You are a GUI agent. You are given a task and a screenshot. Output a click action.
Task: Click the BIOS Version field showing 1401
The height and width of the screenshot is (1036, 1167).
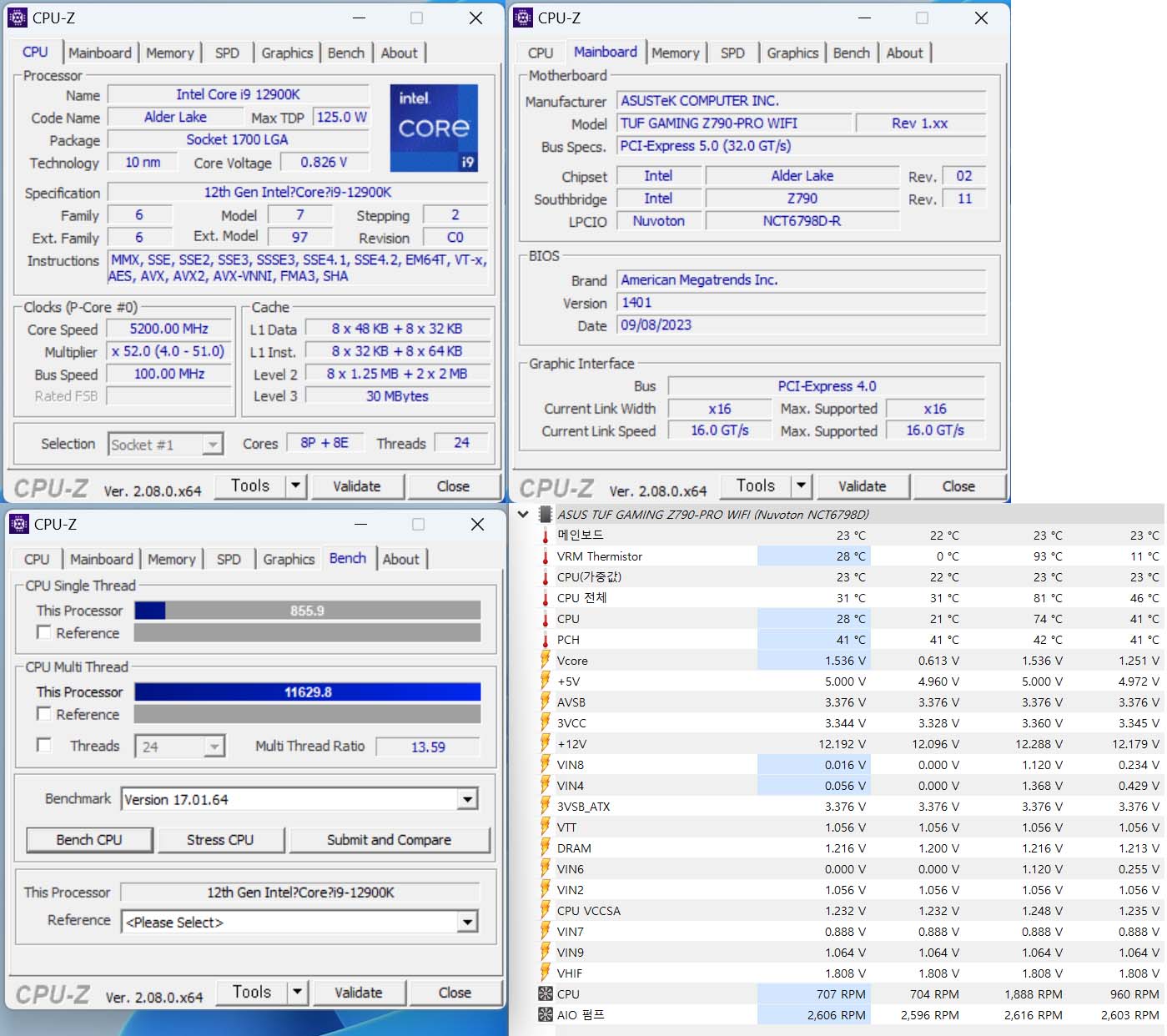pyautogui.click(x=802, y=303)
